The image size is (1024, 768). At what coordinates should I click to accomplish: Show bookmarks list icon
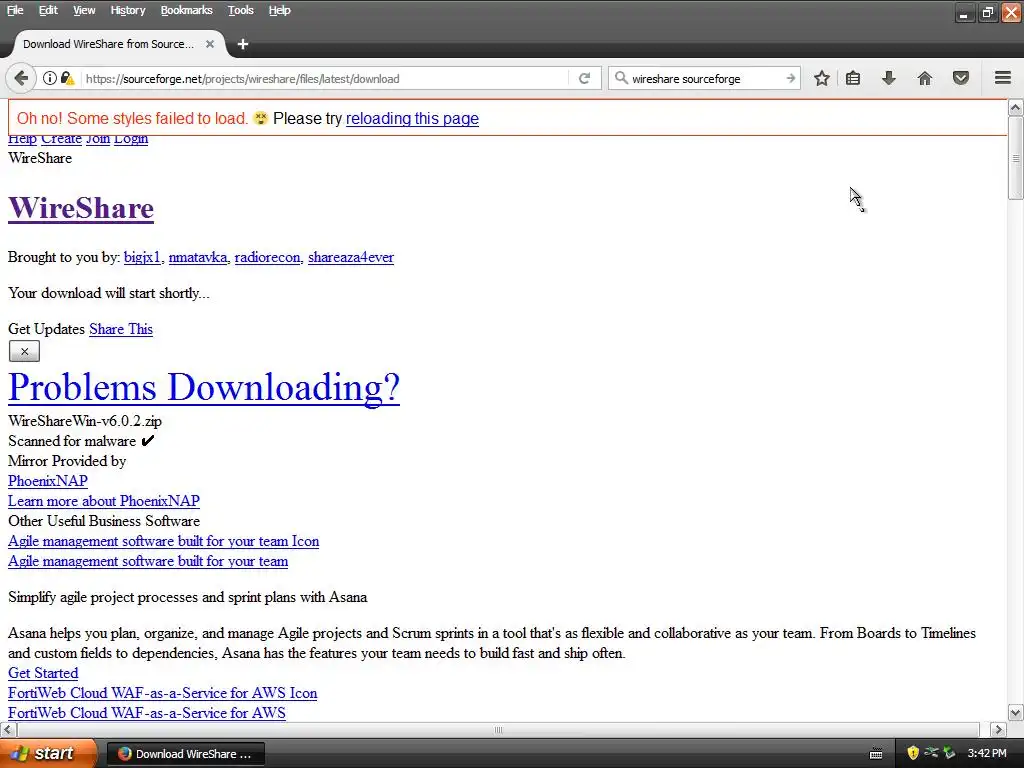[x=853, y=78]
